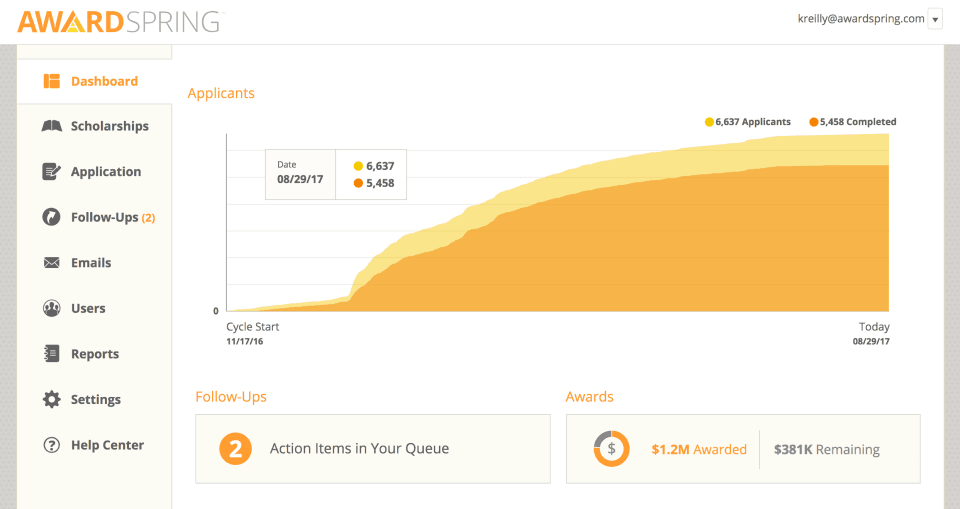Image resolution: width=960 pixels, height=509 pixels.
Task: Click the Scholarships book icon
Action: (52, 126)
